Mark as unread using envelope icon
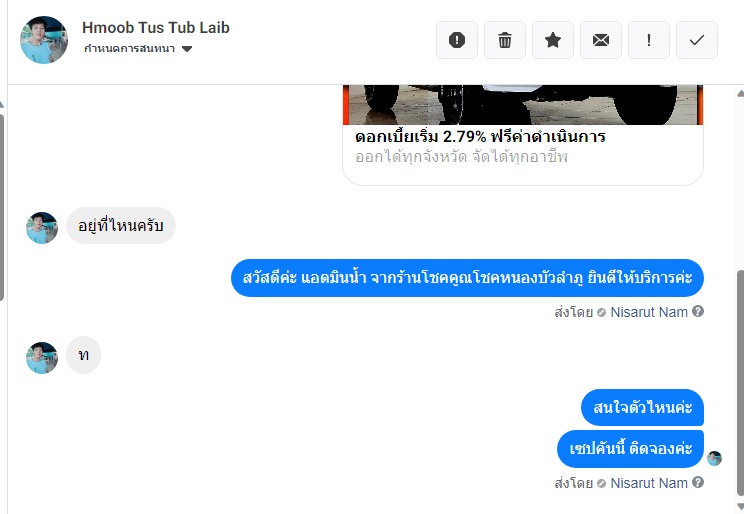 601,40
